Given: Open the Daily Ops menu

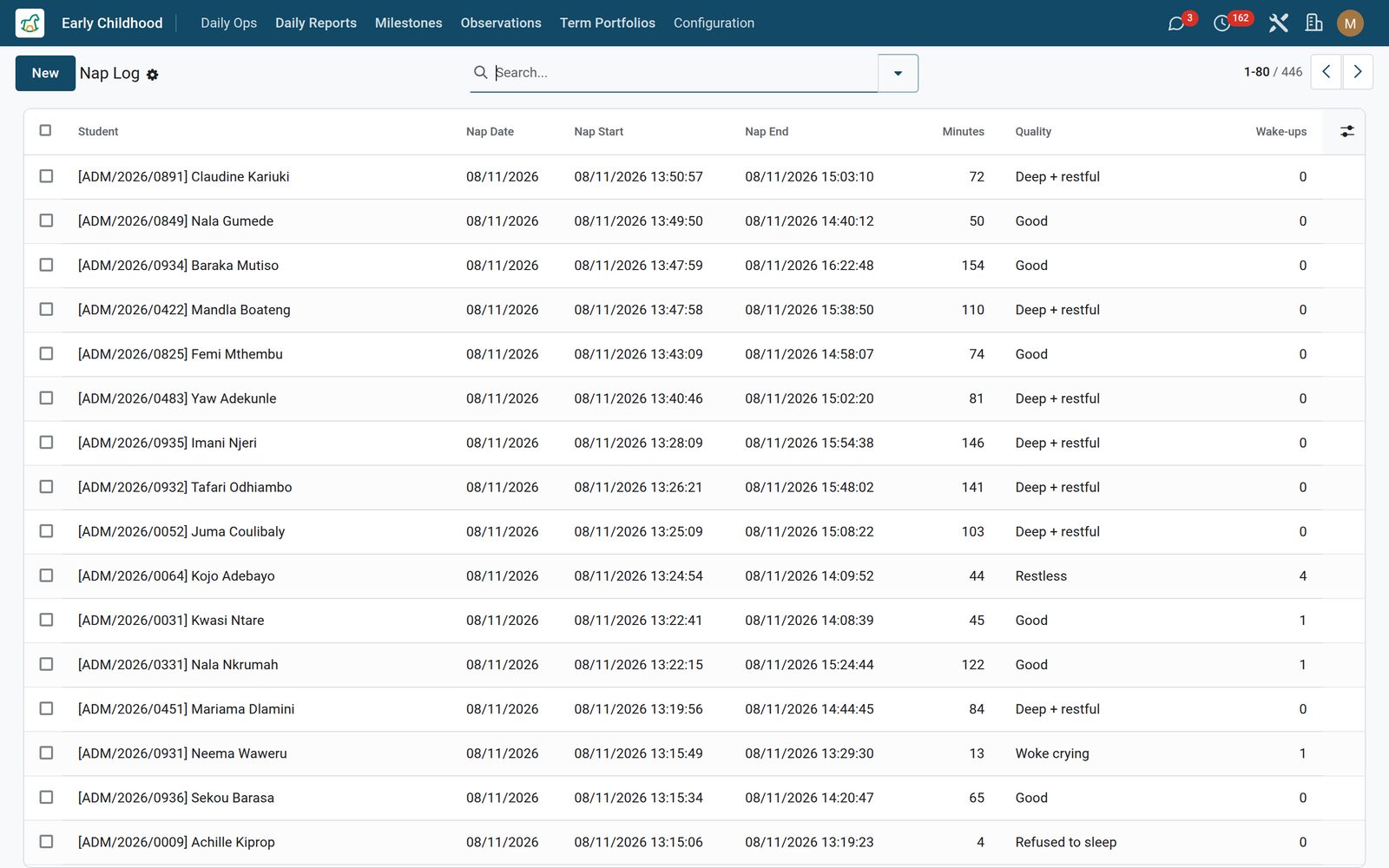Looking at the screenshot, I should pyautogui.click(x=228, y=23).
